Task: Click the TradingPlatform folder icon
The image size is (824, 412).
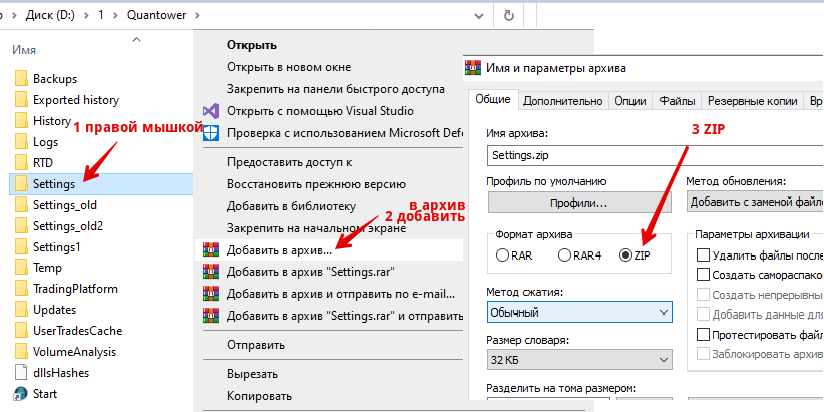Action: click(21, 289)
